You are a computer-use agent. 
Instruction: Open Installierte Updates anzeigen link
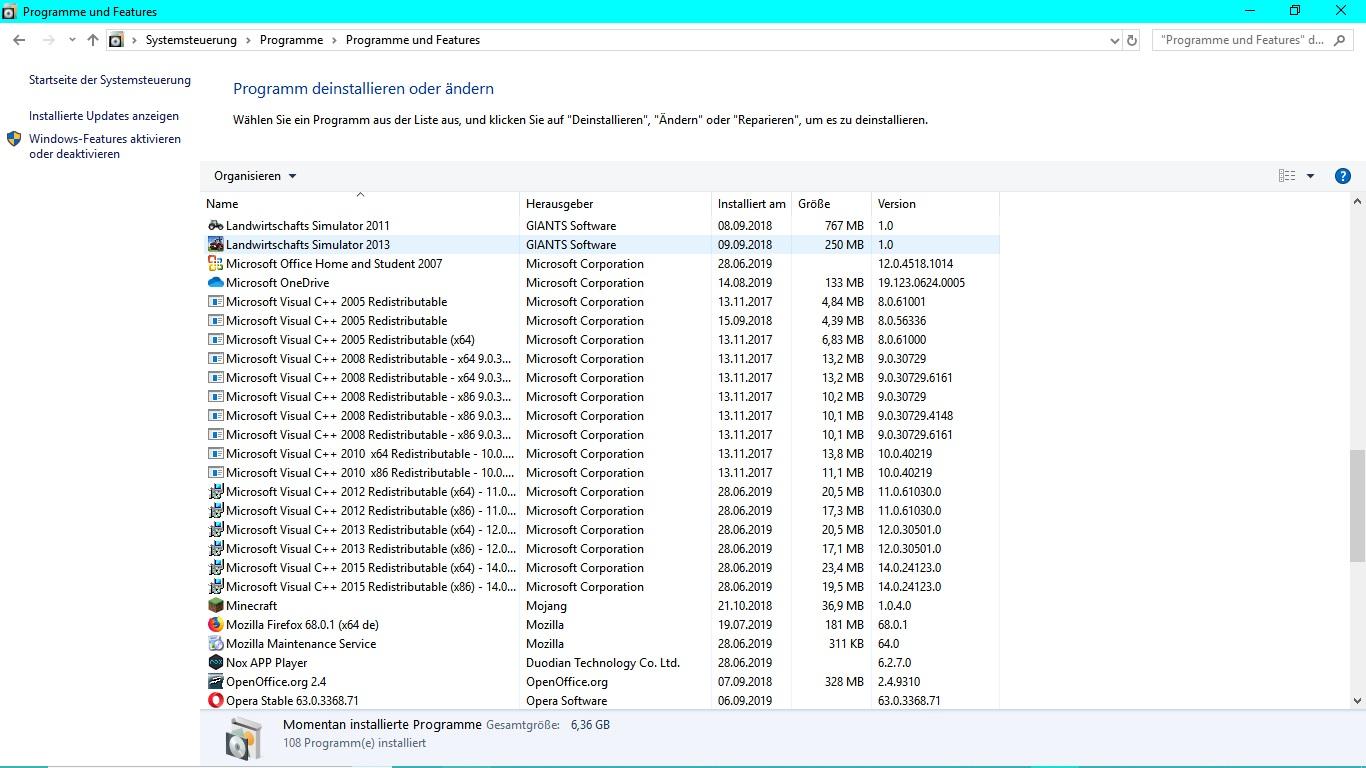click(x=104, y=116)
